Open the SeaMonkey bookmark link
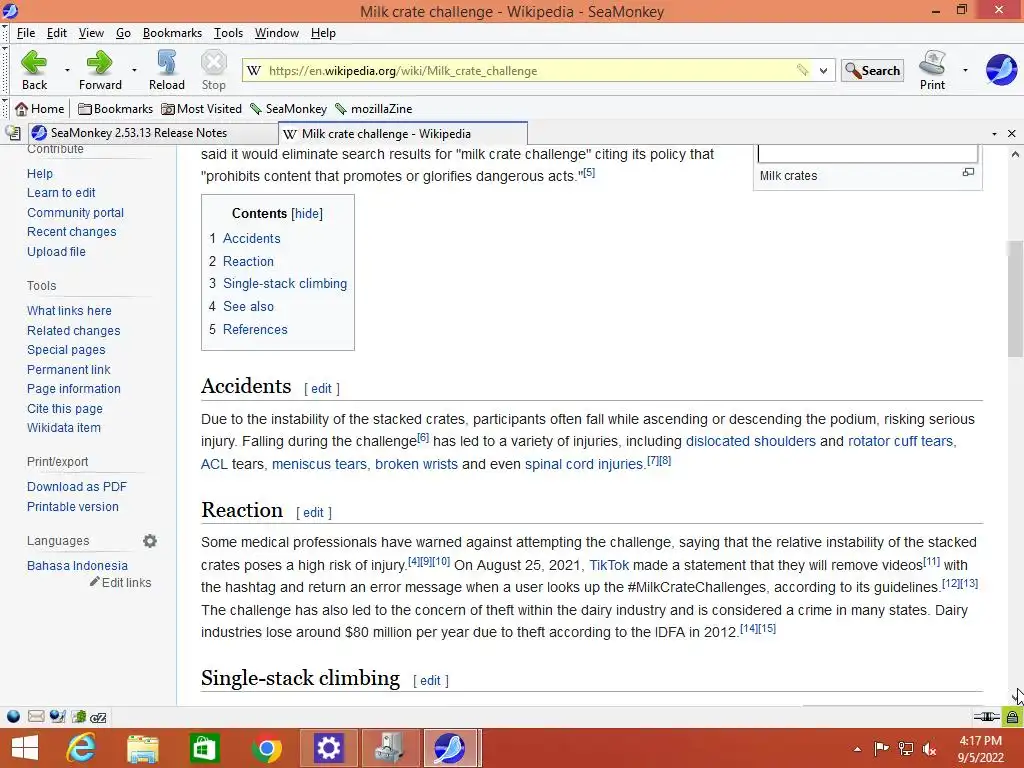Viewport: 1024px width, 768px height. [289, 108]
